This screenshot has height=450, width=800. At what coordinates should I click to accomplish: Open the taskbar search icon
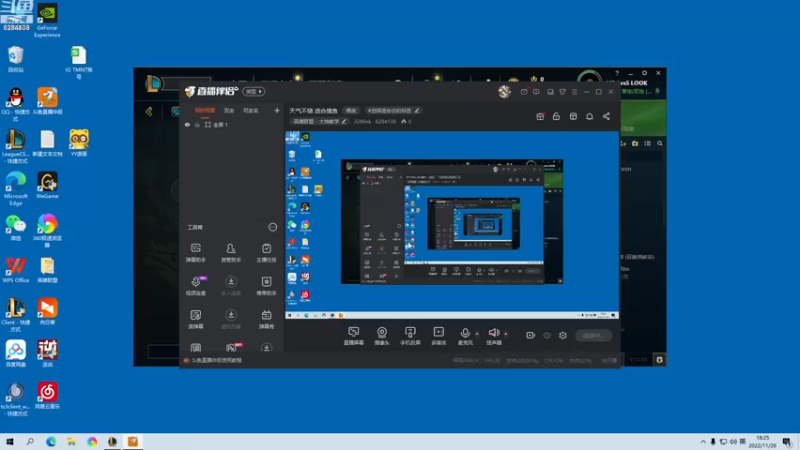click(x=30, y=442)
